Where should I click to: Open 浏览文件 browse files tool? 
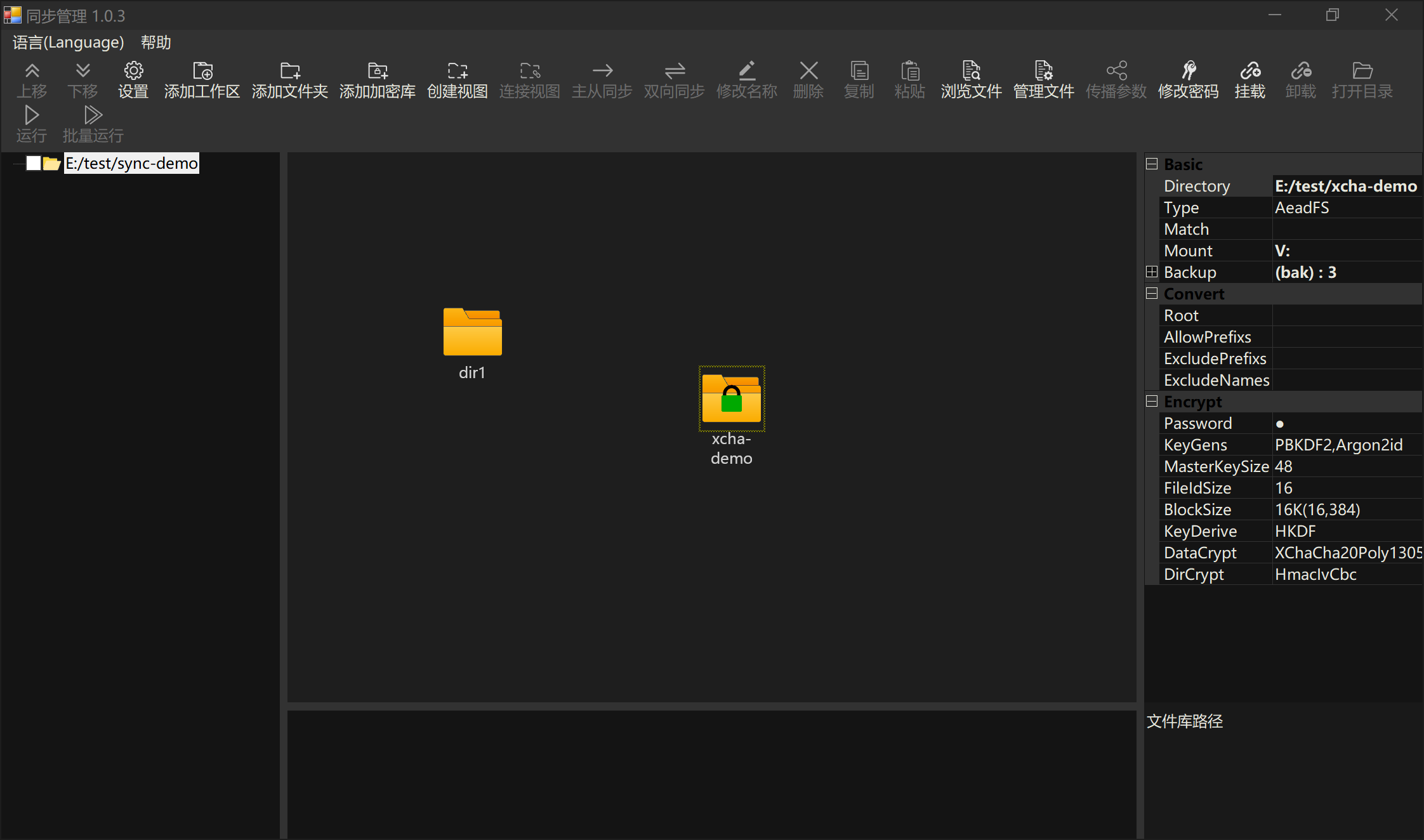coord(971,79)
